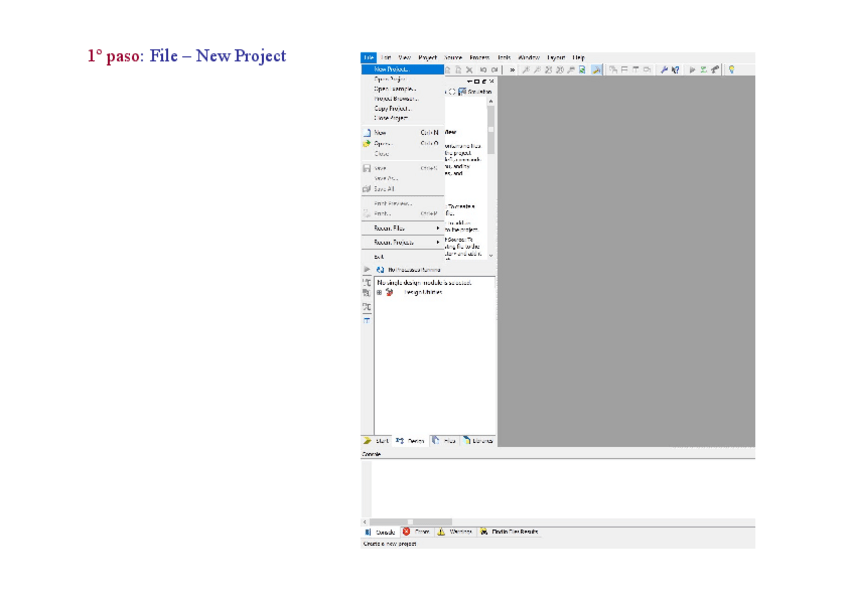Open the Edit menu in the menu bar
Viewport: 848px width, 599px height.
(386, 57)
